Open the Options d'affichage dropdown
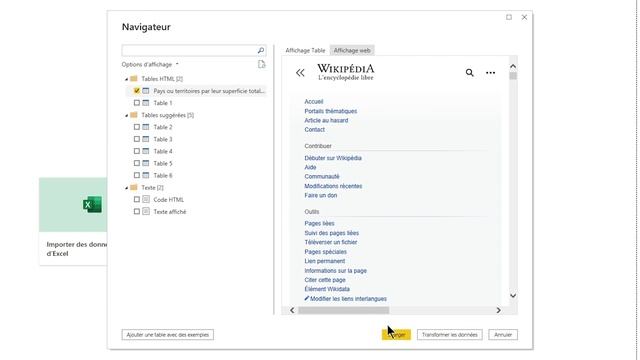This screenshot has width=640, height=360. click(150, 64)
